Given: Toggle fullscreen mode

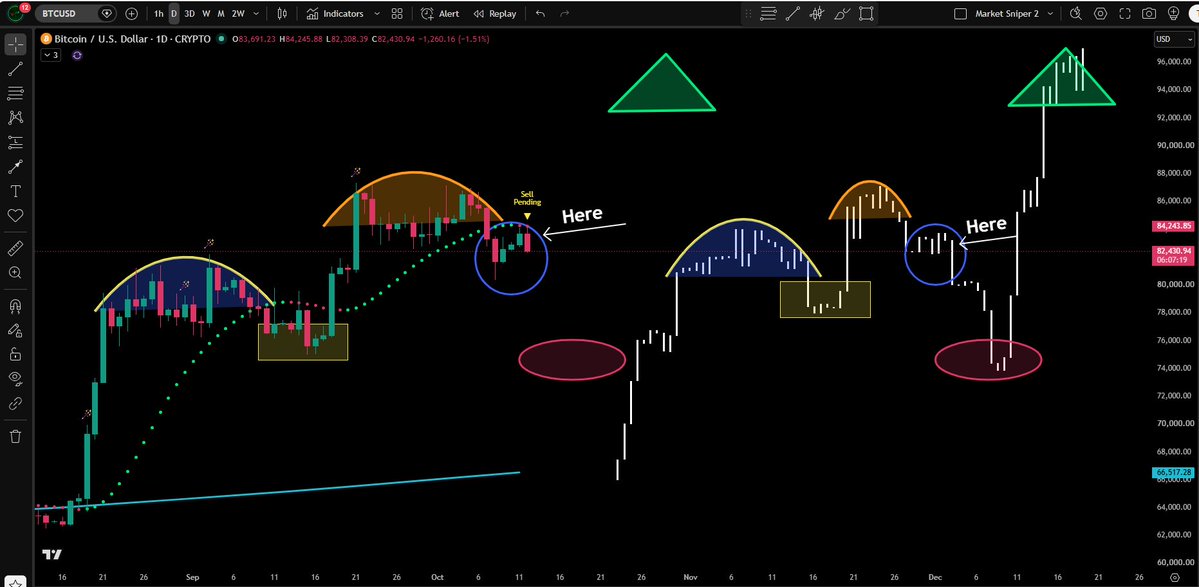Looking at the screenshot, I should pyautogui.click(x=1125, y=14).
